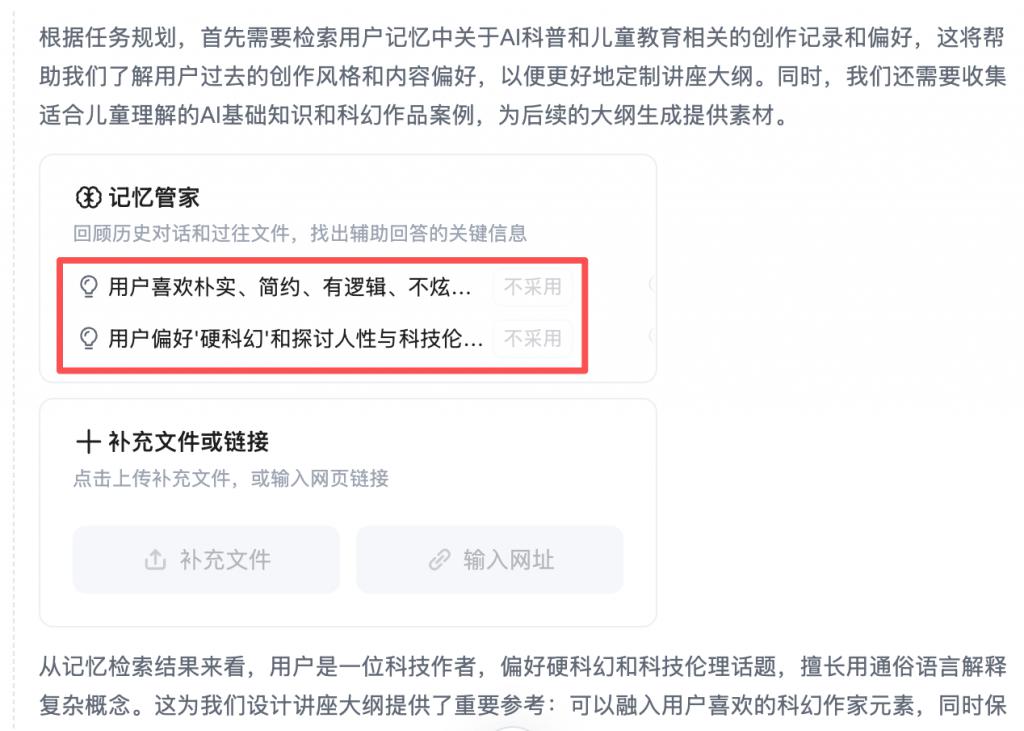Viewport: 1024px width, 731px height.
Task: Reject the 用户喜欢朴实 memory via 不采用
Action: click(x=532, y=286)
